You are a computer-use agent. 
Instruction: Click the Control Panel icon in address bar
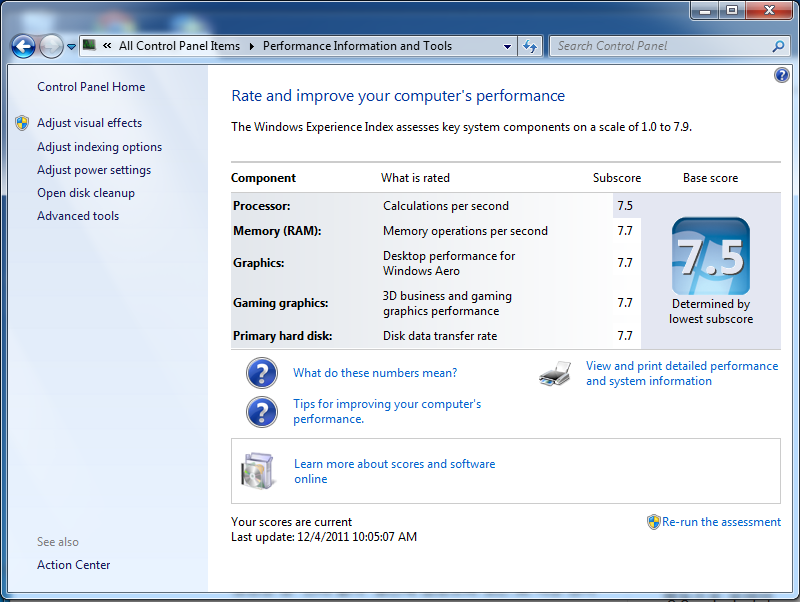tap(89, 45)
